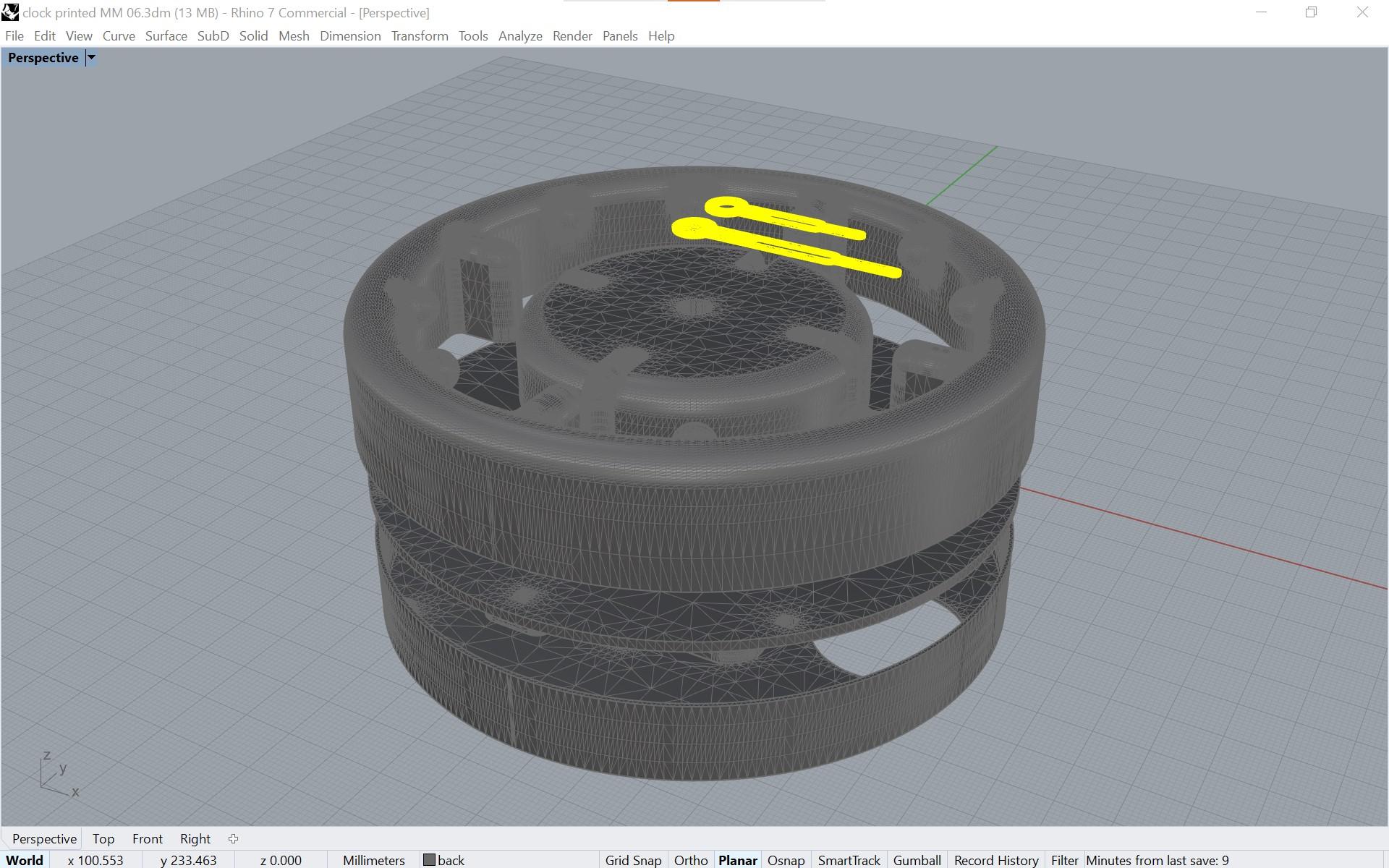Toggle Osnap in the status bar
Screen dimensions: 1389x868
(786, 860)
